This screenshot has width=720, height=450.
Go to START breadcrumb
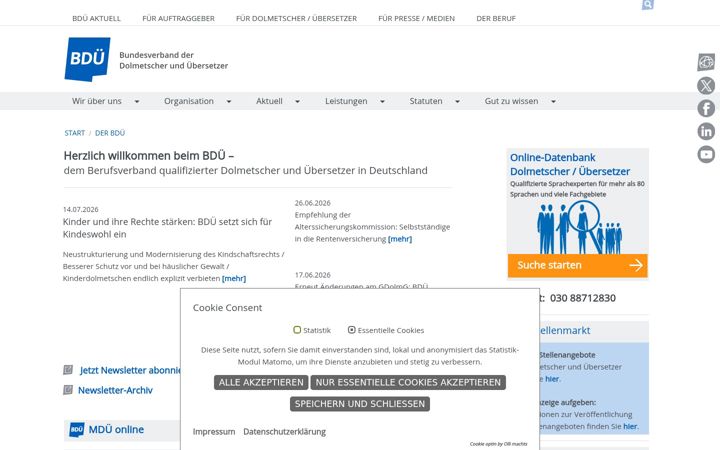pyautogui.click(x=74, y=133)
